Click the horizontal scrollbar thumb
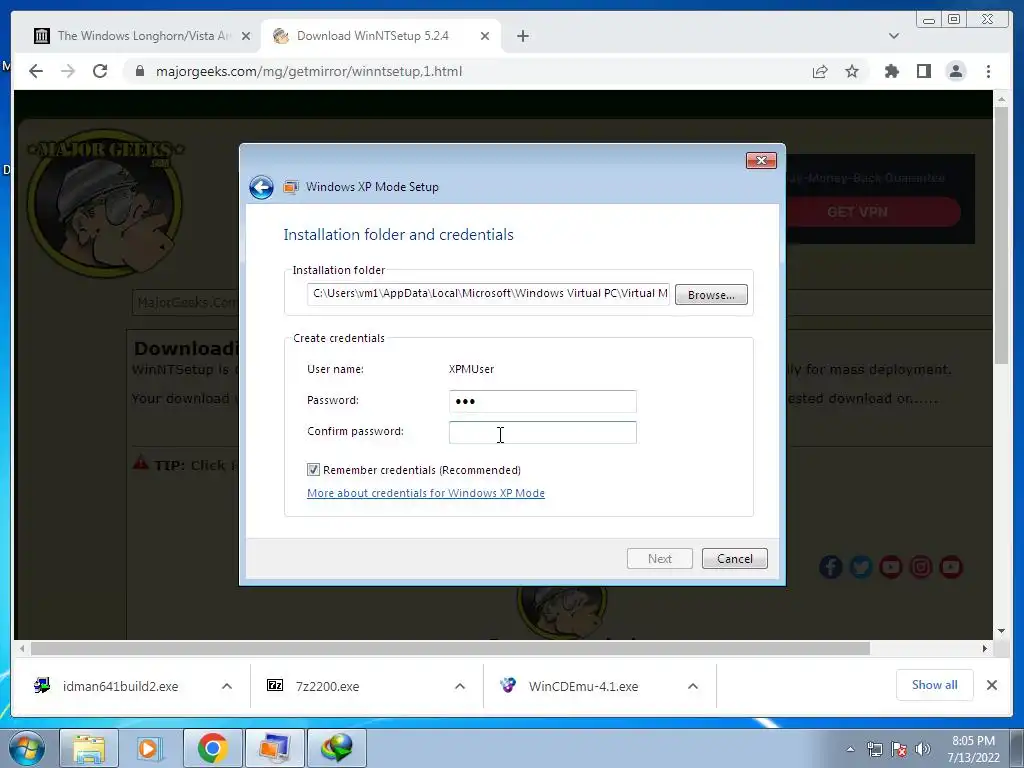Image resolution: width=1024 pixels, height=768 pixels. click(x=450, y=648)
